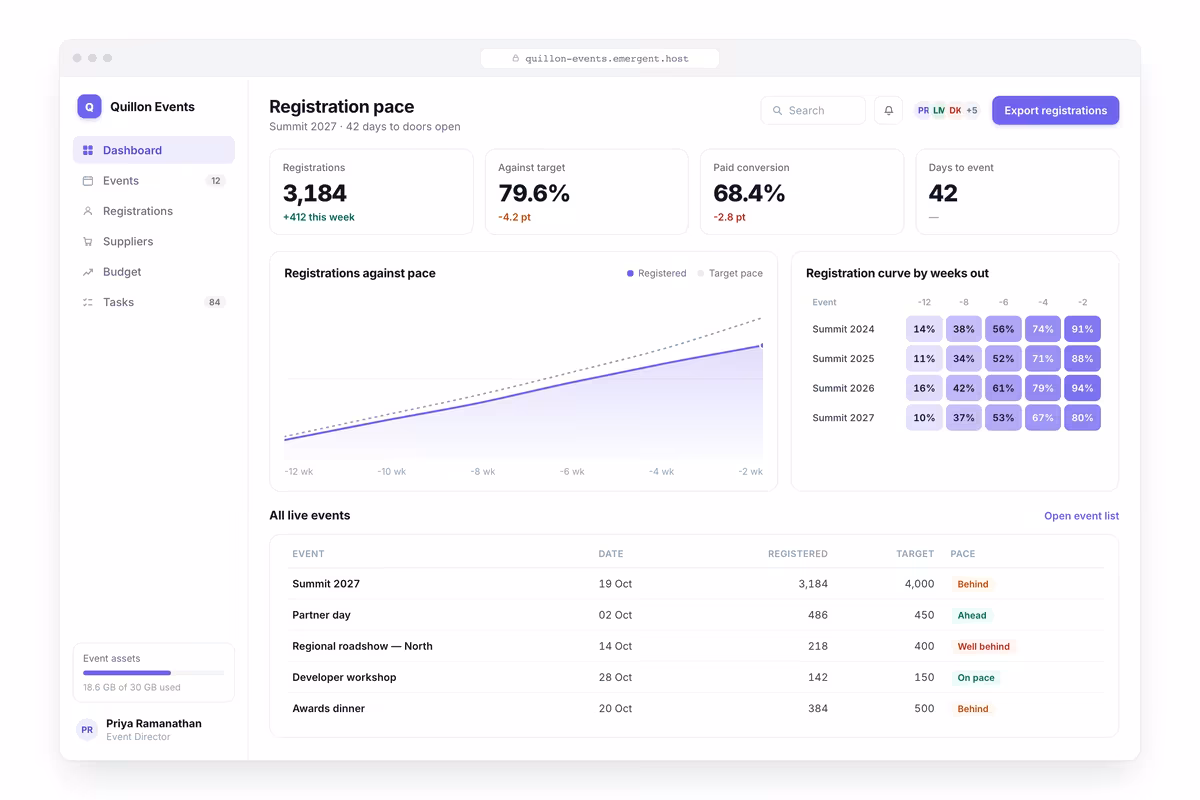The width and height of the screenshot is (1200, 800).
Task: Select the Summit 2027 table row
Action: pyautogui.click(x=694, y=584)
